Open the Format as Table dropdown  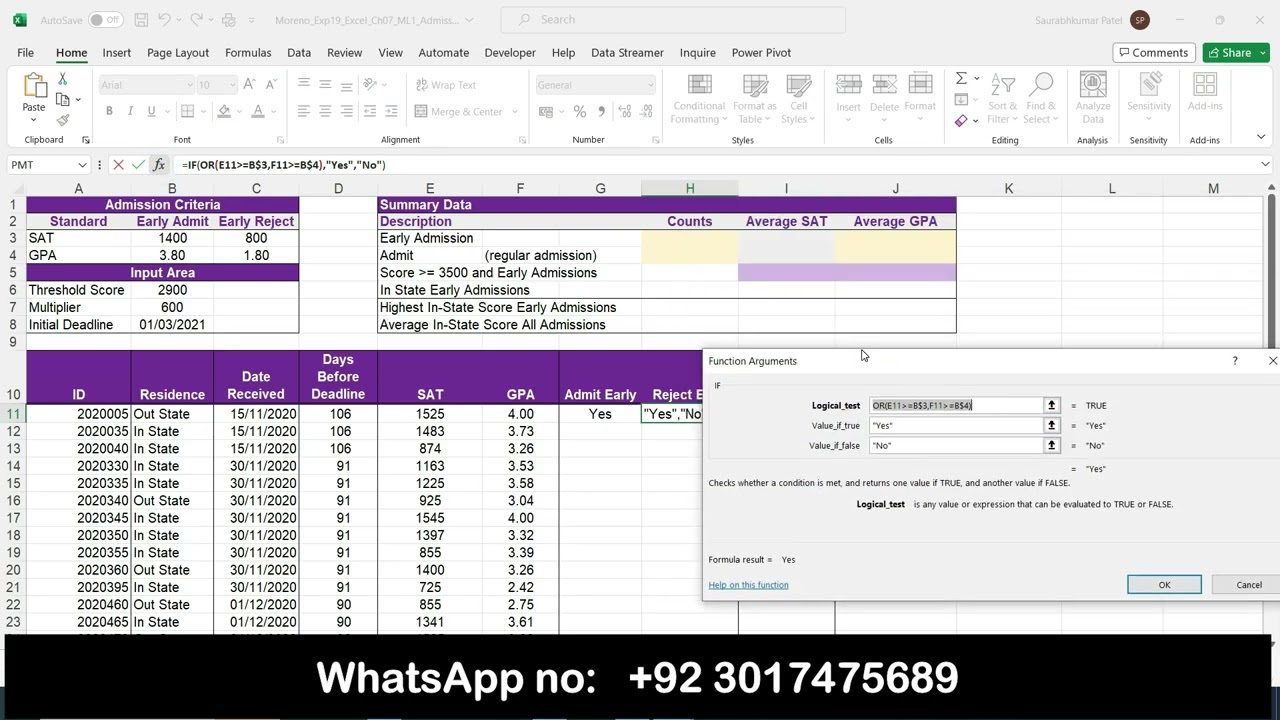point(754,98)
